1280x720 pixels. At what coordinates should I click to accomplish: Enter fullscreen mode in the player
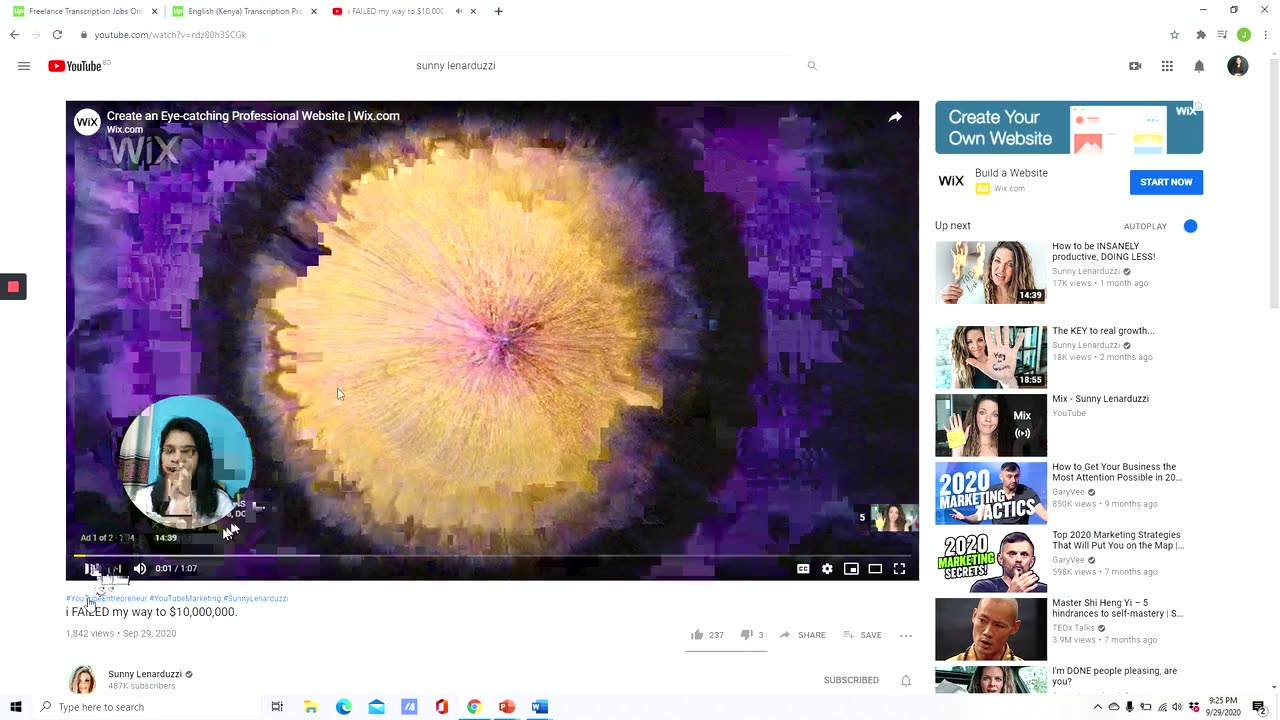[x=899, y=568]
